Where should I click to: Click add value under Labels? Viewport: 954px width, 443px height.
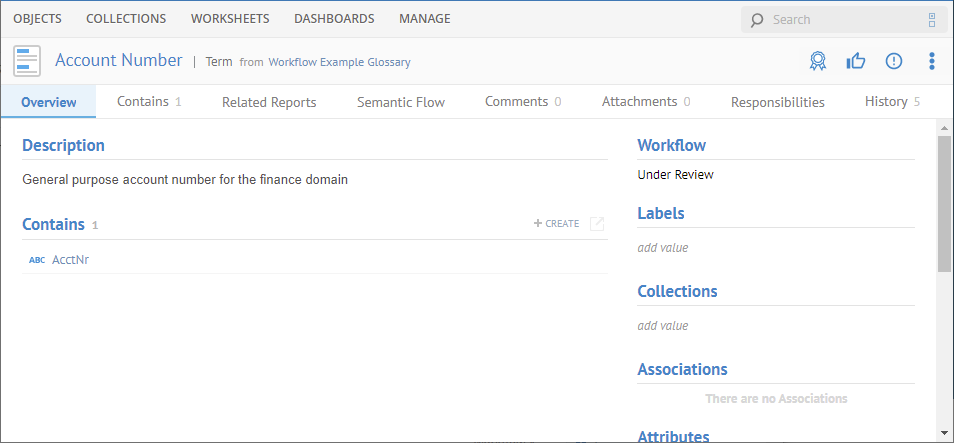(x=663, y=248)
